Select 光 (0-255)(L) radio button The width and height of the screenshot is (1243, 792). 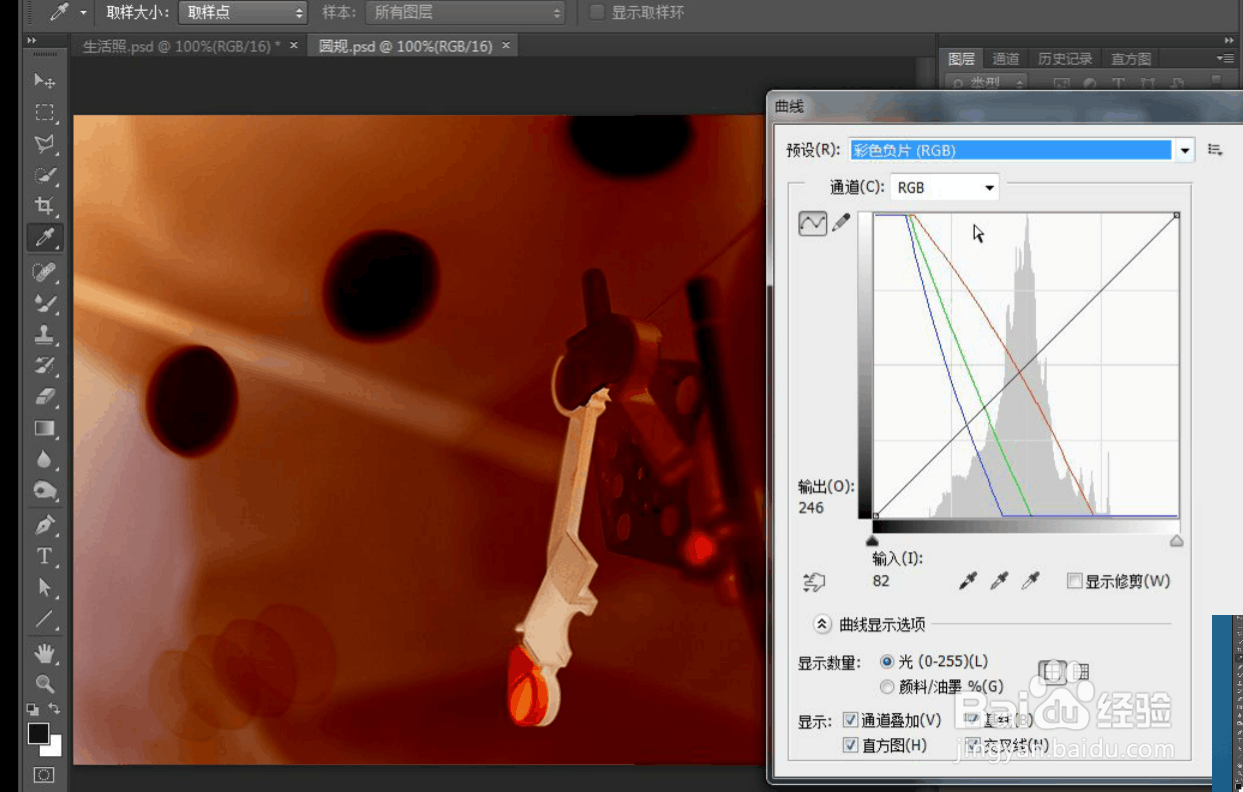click(887, 661)
